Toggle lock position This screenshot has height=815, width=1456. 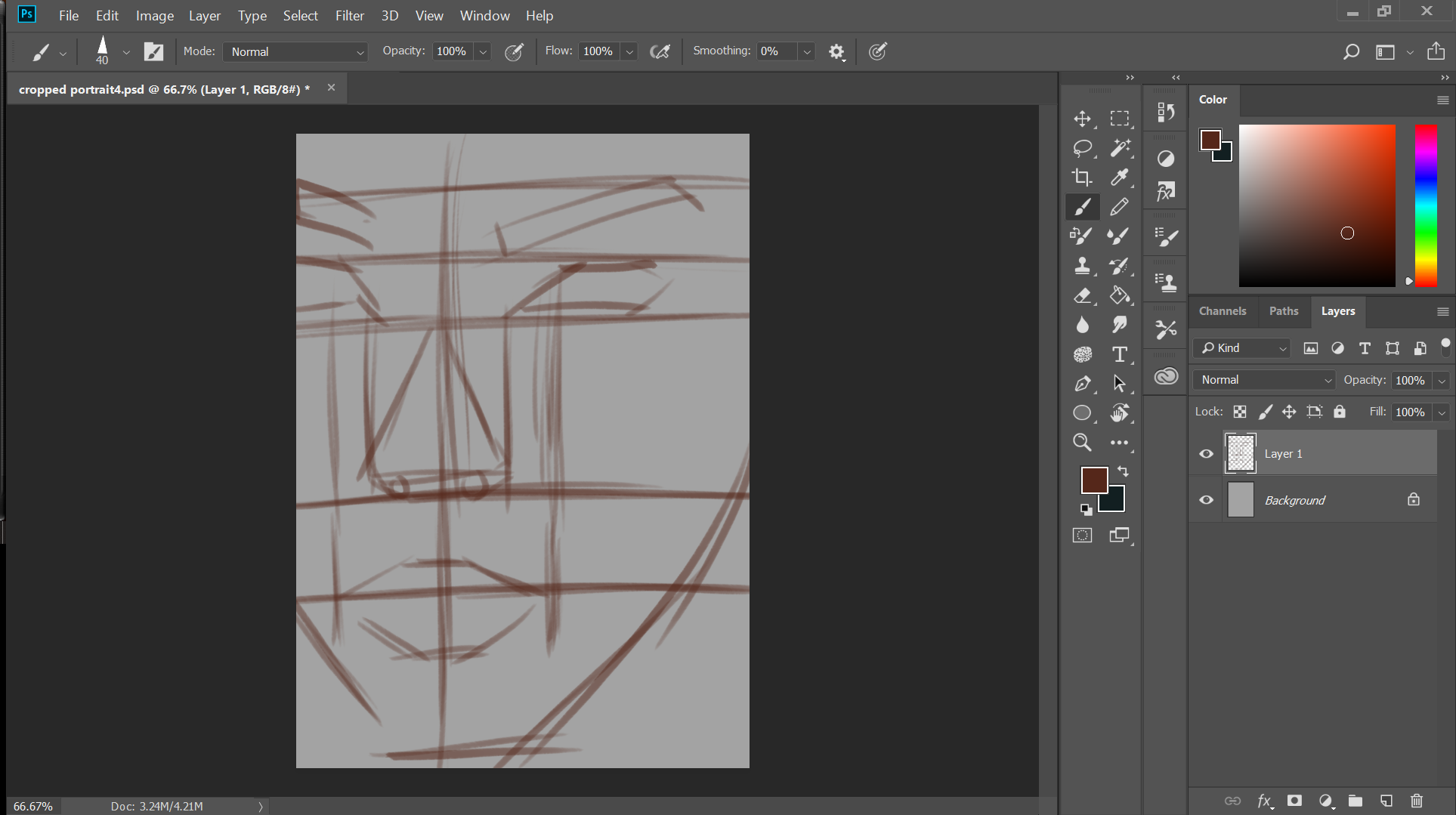coord(1289,412)
